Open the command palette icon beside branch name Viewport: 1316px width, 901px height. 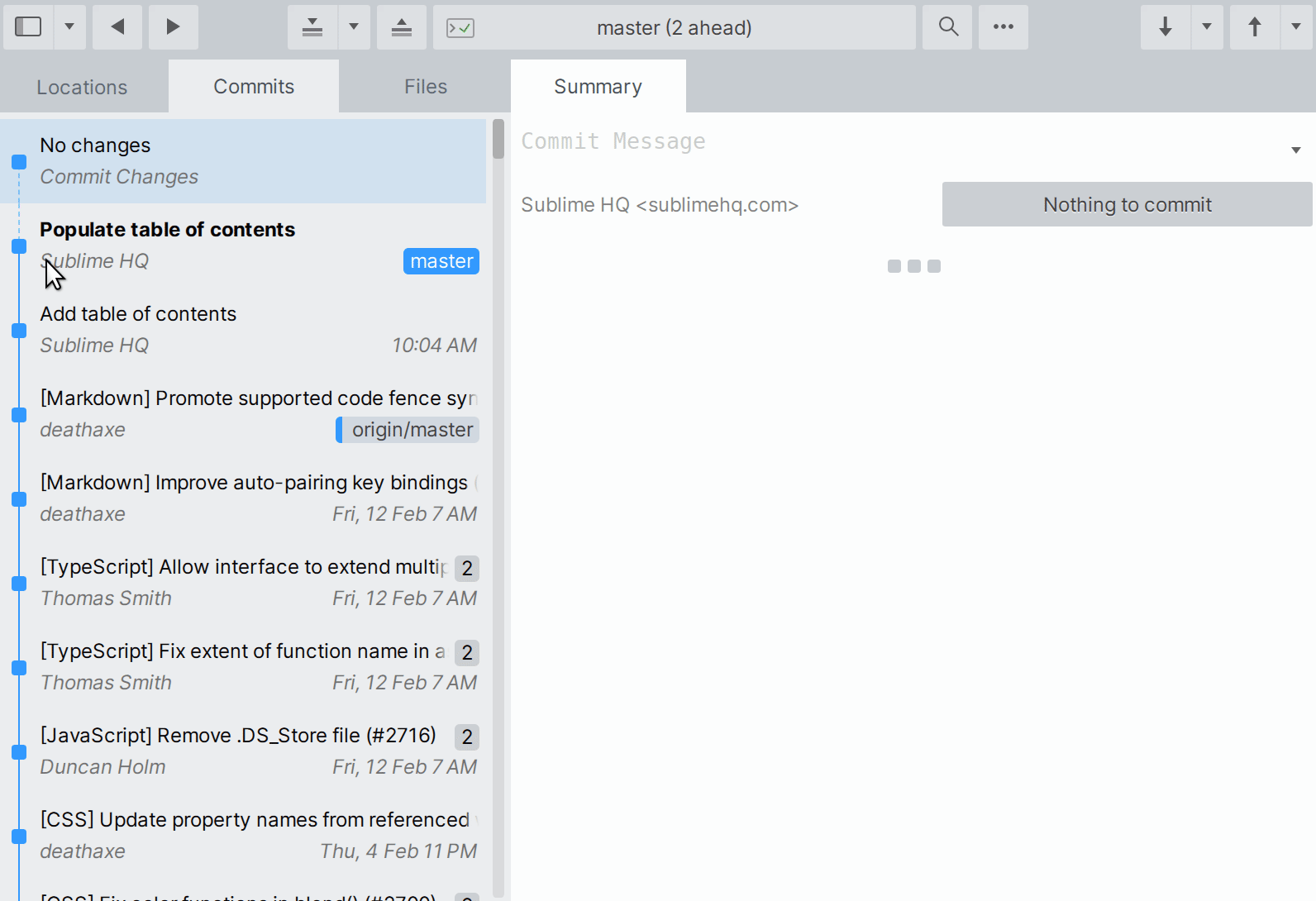[460, 28]
